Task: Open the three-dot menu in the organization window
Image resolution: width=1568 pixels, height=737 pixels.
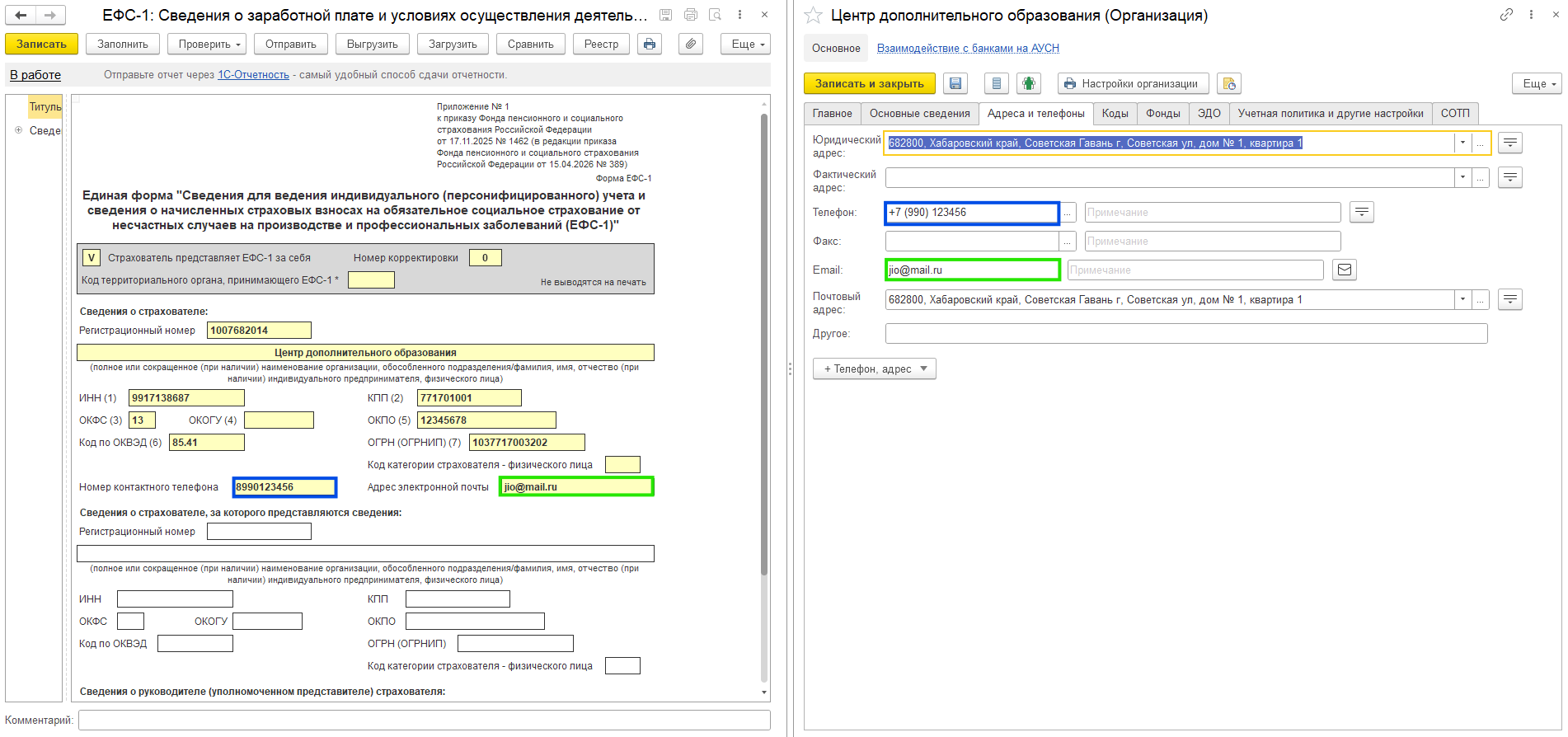Action: [1531, 15]
